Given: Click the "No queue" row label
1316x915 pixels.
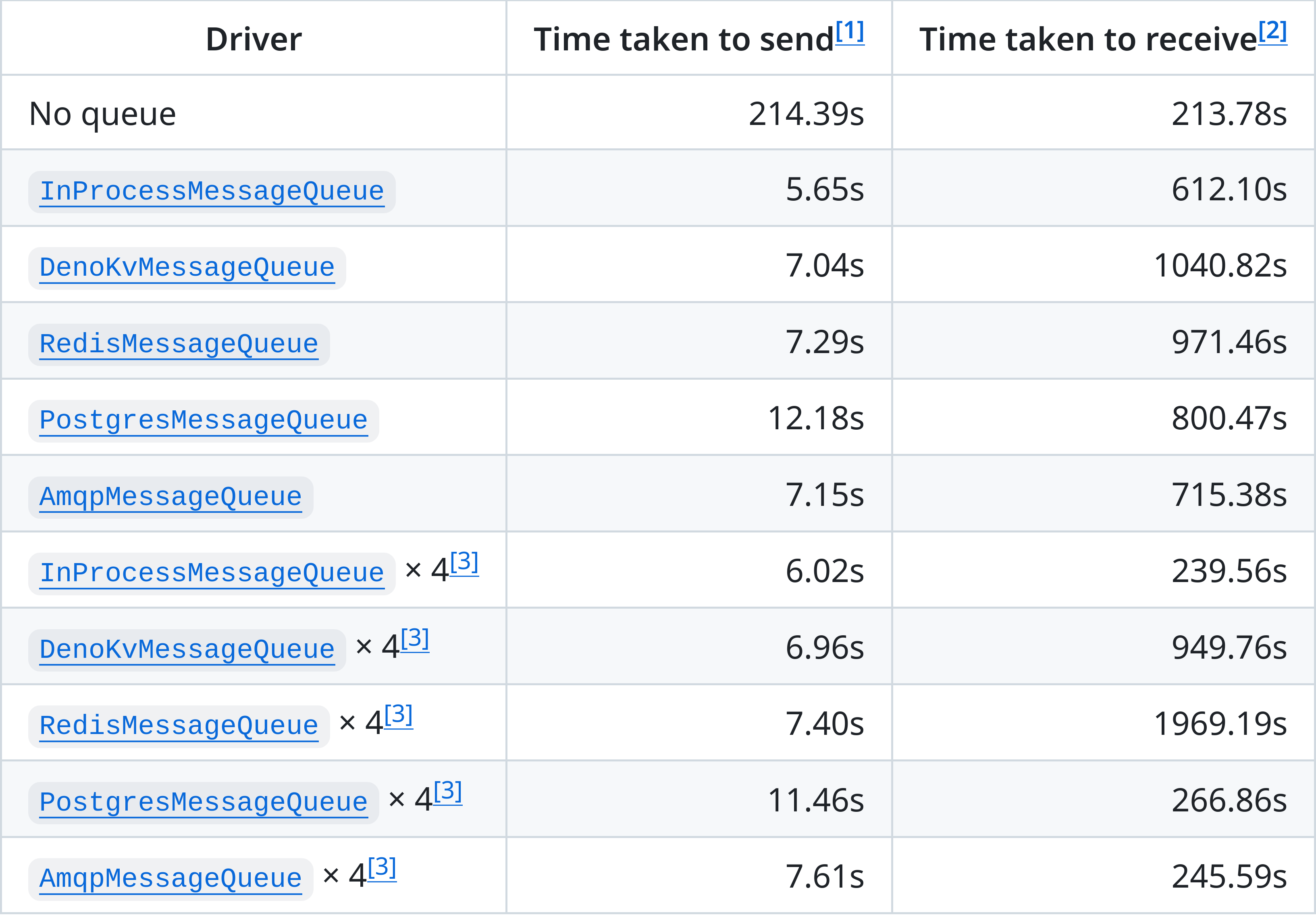Looking at the screenshot, I should tap(103, 114).
